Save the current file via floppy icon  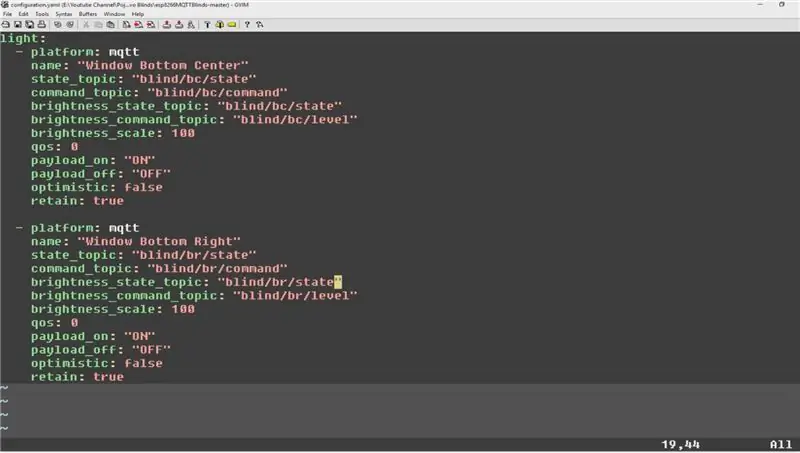tap(18, 24)
